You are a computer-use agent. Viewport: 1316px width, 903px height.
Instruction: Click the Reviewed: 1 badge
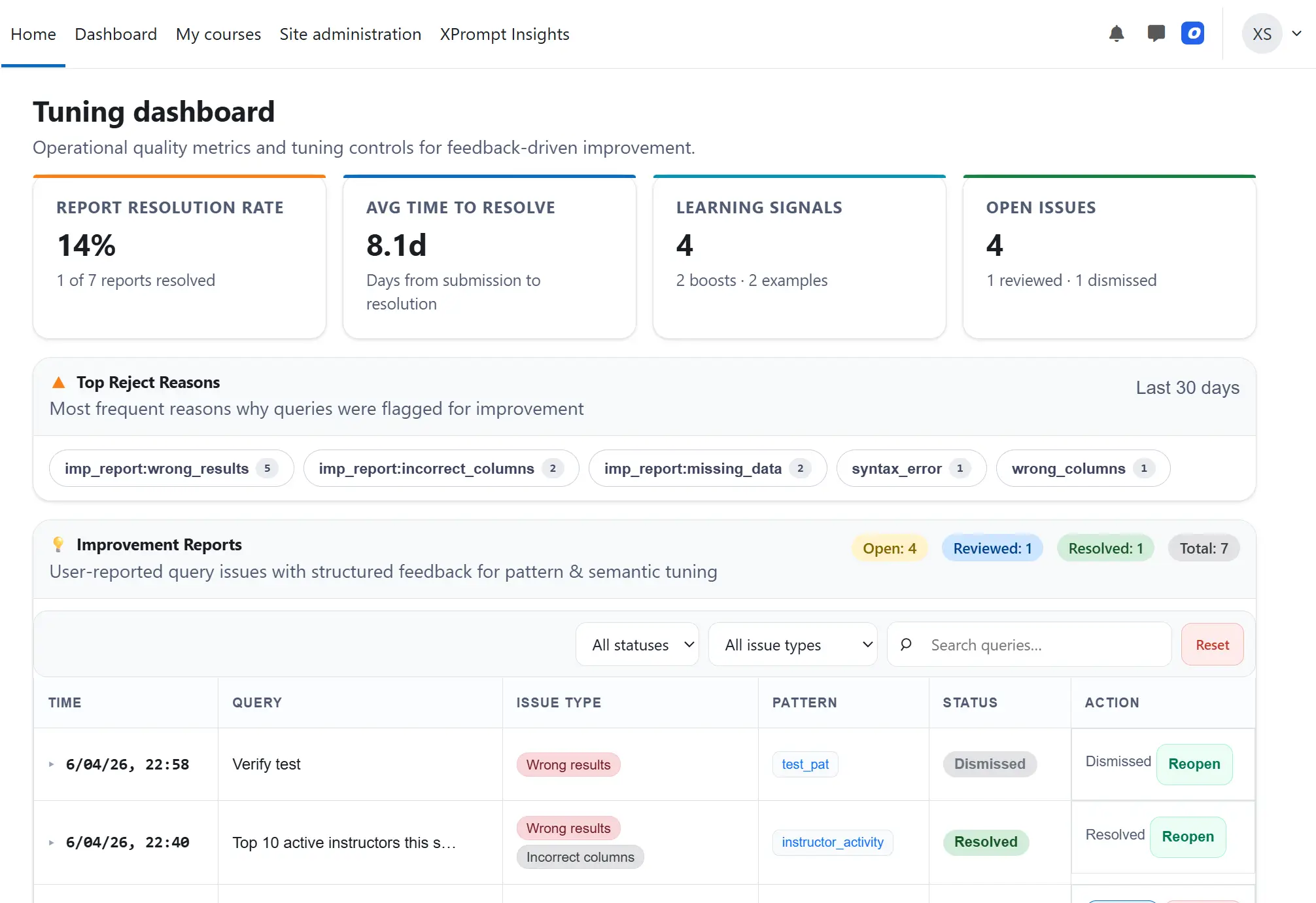(992, 548)
